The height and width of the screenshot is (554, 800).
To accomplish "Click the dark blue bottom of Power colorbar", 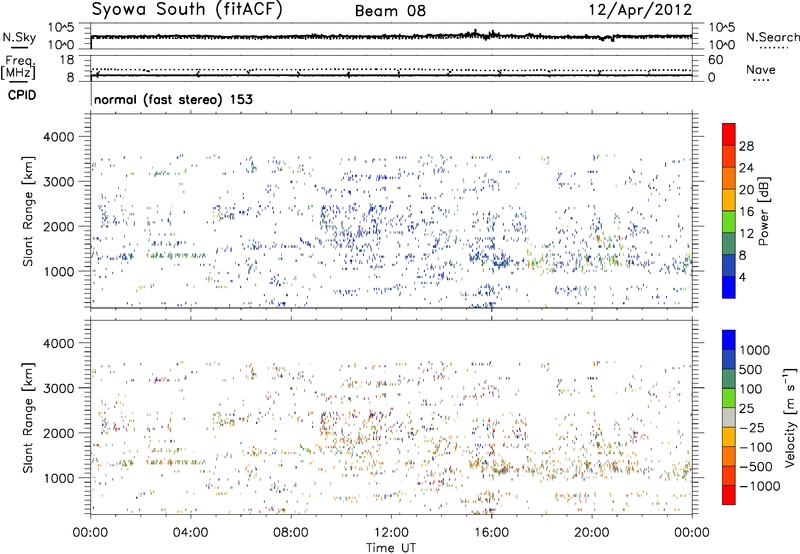I will (729, 287).
